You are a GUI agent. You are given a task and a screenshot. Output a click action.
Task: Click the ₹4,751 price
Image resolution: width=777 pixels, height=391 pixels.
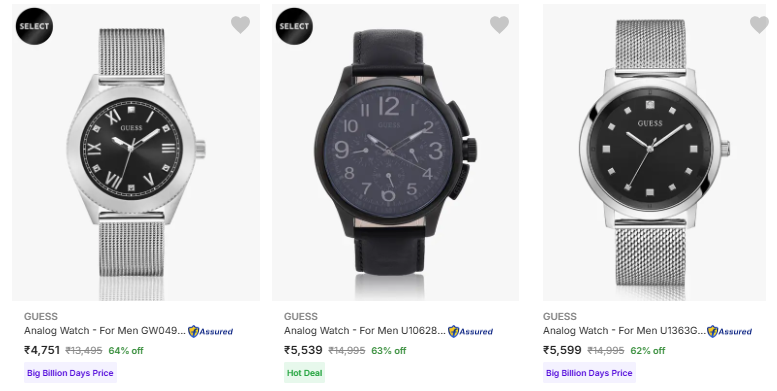tap(42, 350)
